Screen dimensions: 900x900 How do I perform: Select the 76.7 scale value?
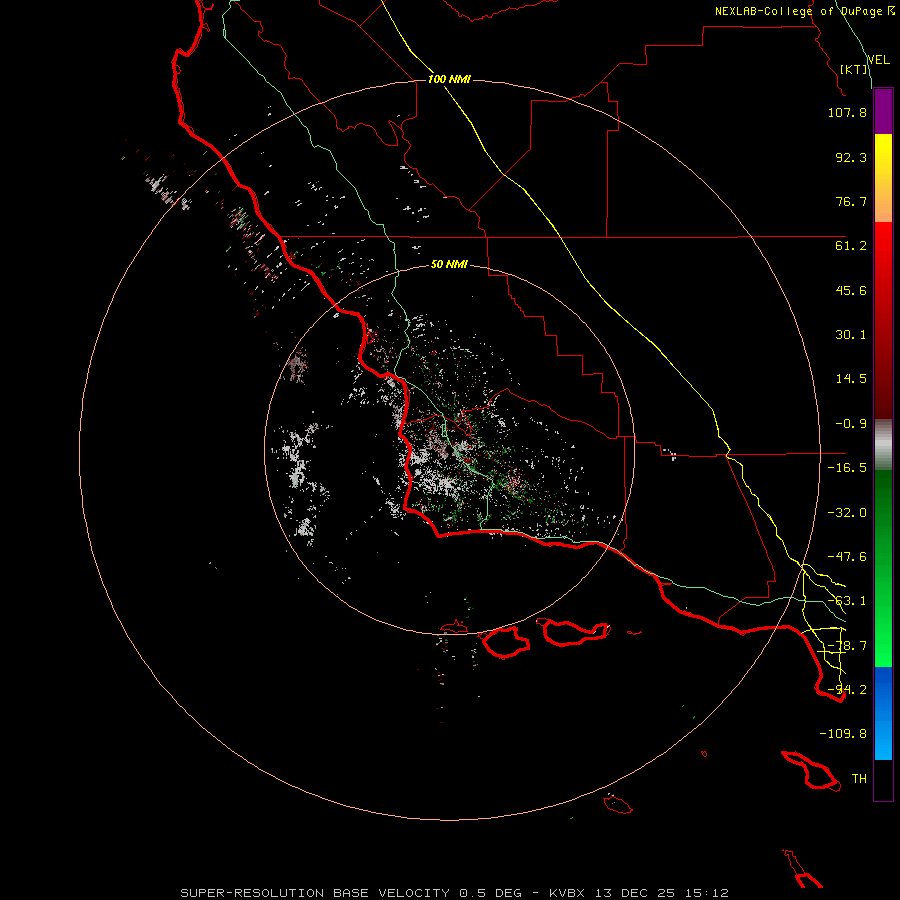pos(851,201)
